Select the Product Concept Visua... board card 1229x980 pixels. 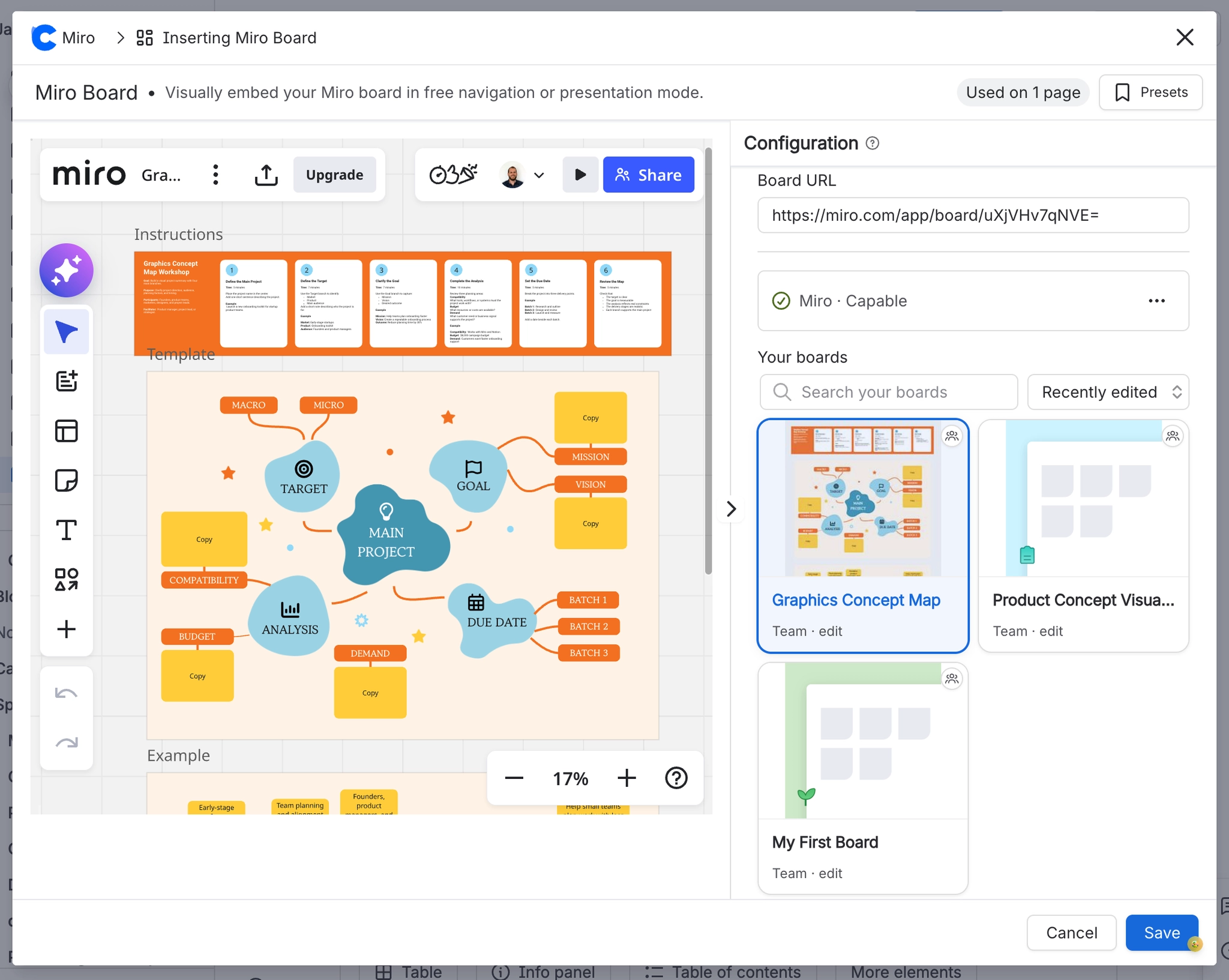(x=1083, y=535)
